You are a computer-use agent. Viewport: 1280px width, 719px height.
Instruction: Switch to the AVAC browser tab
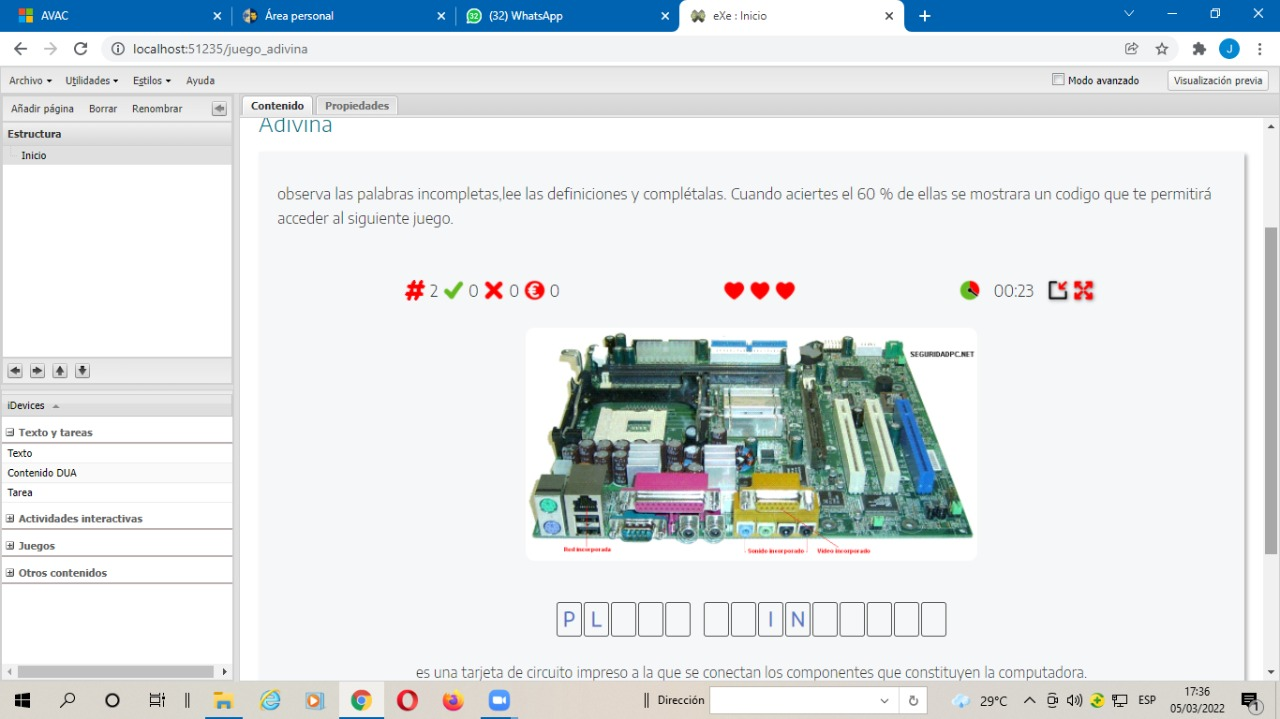click(115, 16)
